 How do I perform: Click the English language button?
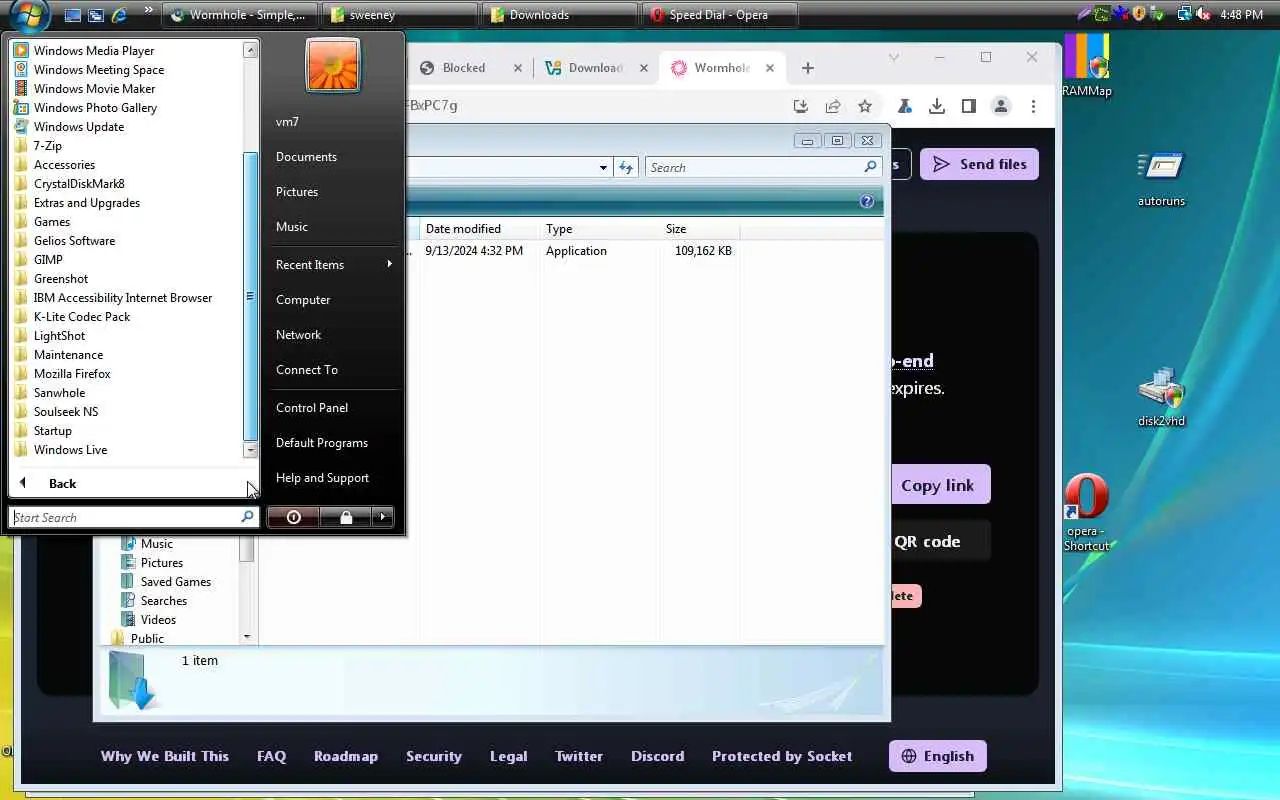coord(937,756)
